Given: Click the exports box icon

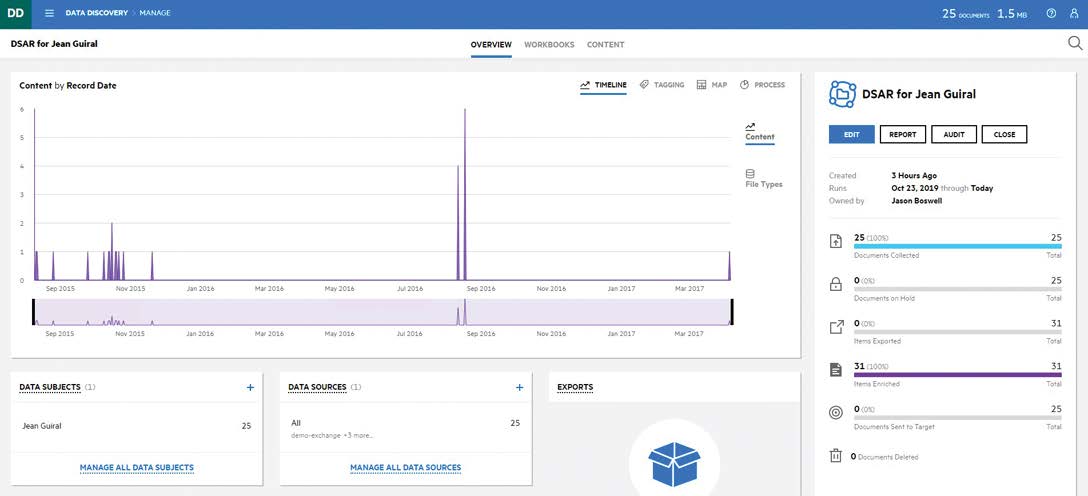Looking at the screenshot, I should [x=674, y=464].
